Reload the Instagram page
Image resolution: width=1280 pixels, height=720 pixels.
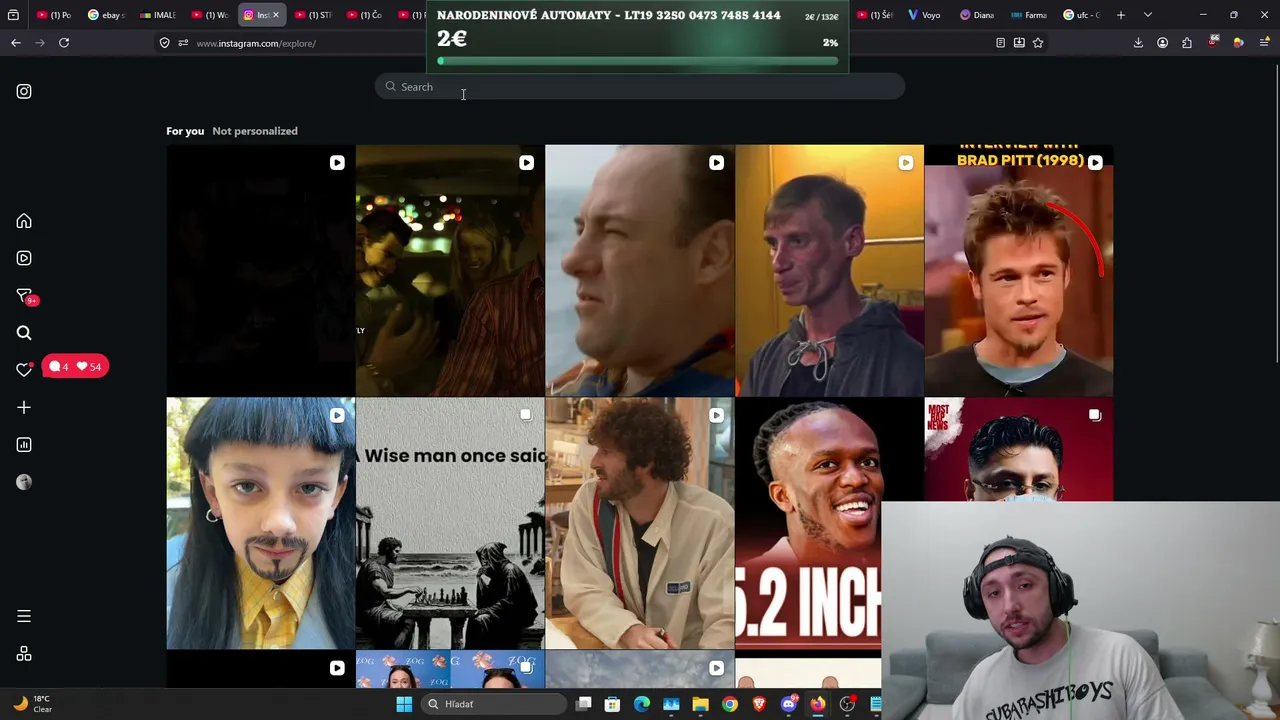click(64, 43)
